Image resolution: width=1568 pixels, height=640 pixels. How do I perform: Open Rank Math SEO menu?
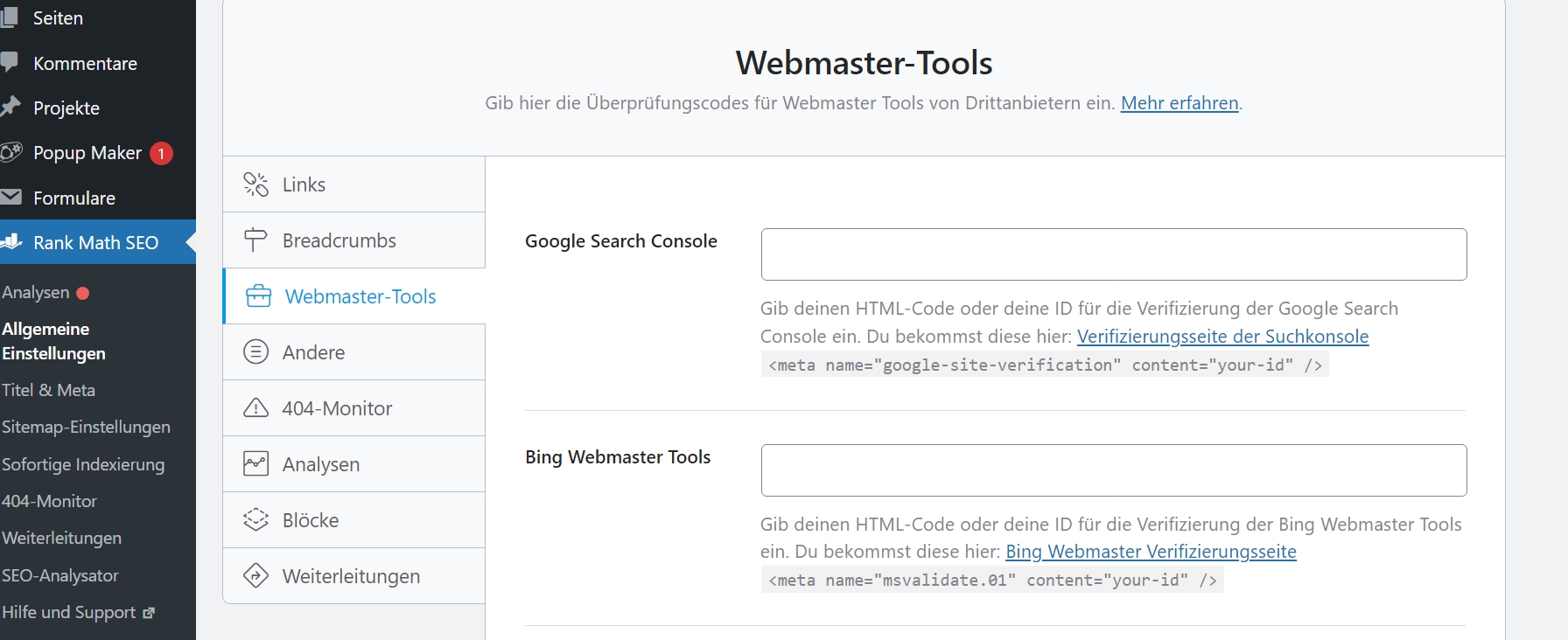(x=98, y=242)
